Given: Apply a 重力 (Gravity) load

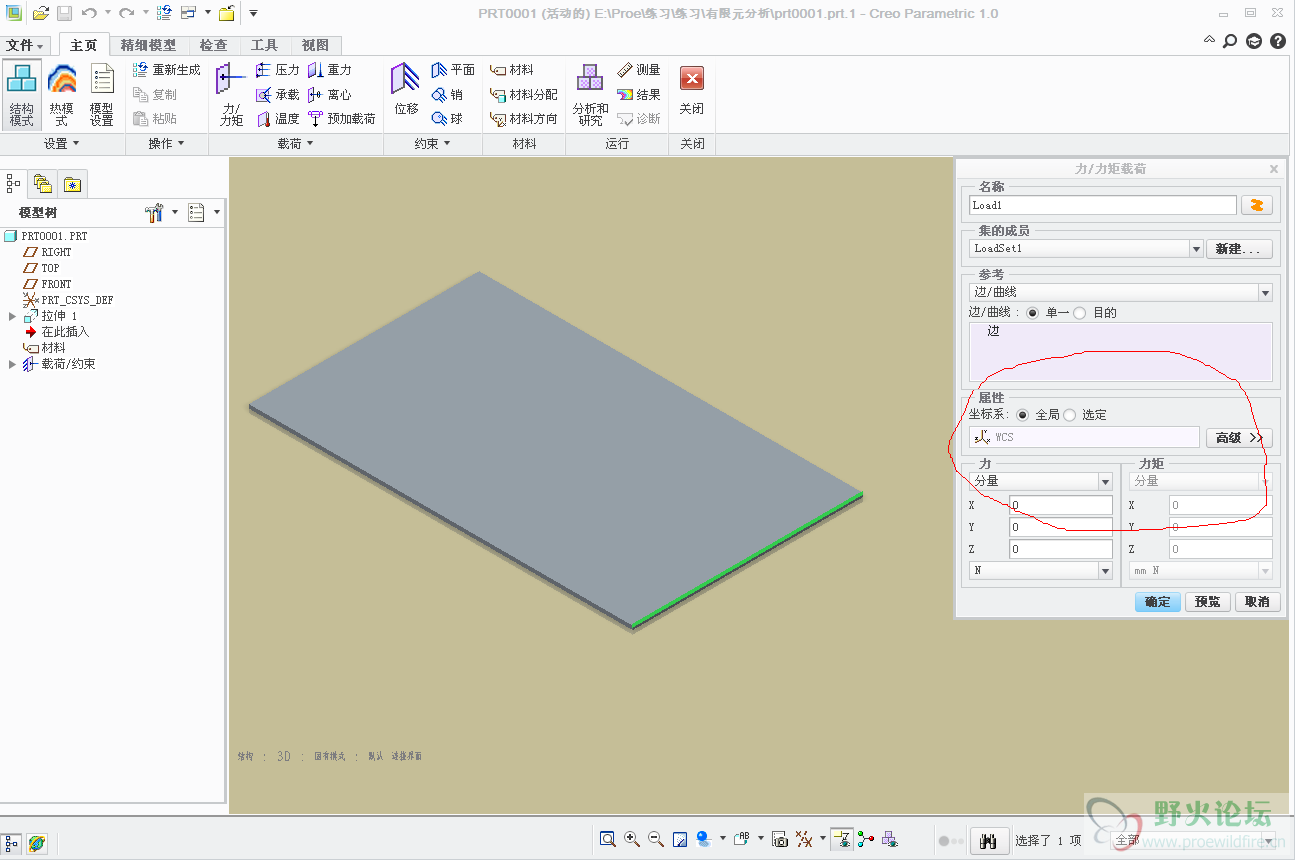Looking at the screenshot, I should point(330,70).
